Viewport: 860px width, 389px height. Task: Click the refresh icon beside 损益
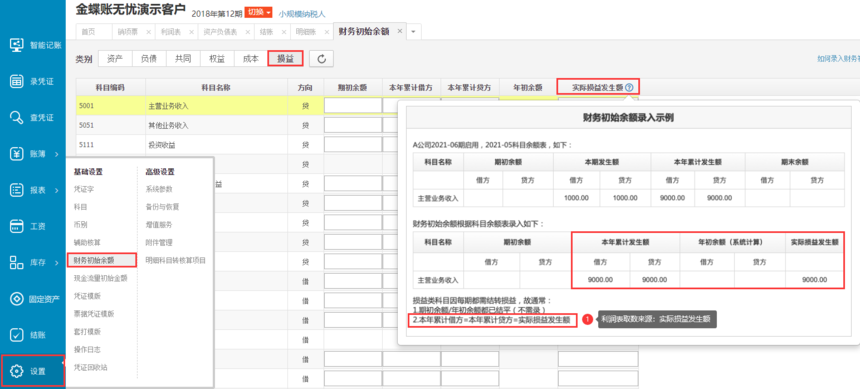321,59
